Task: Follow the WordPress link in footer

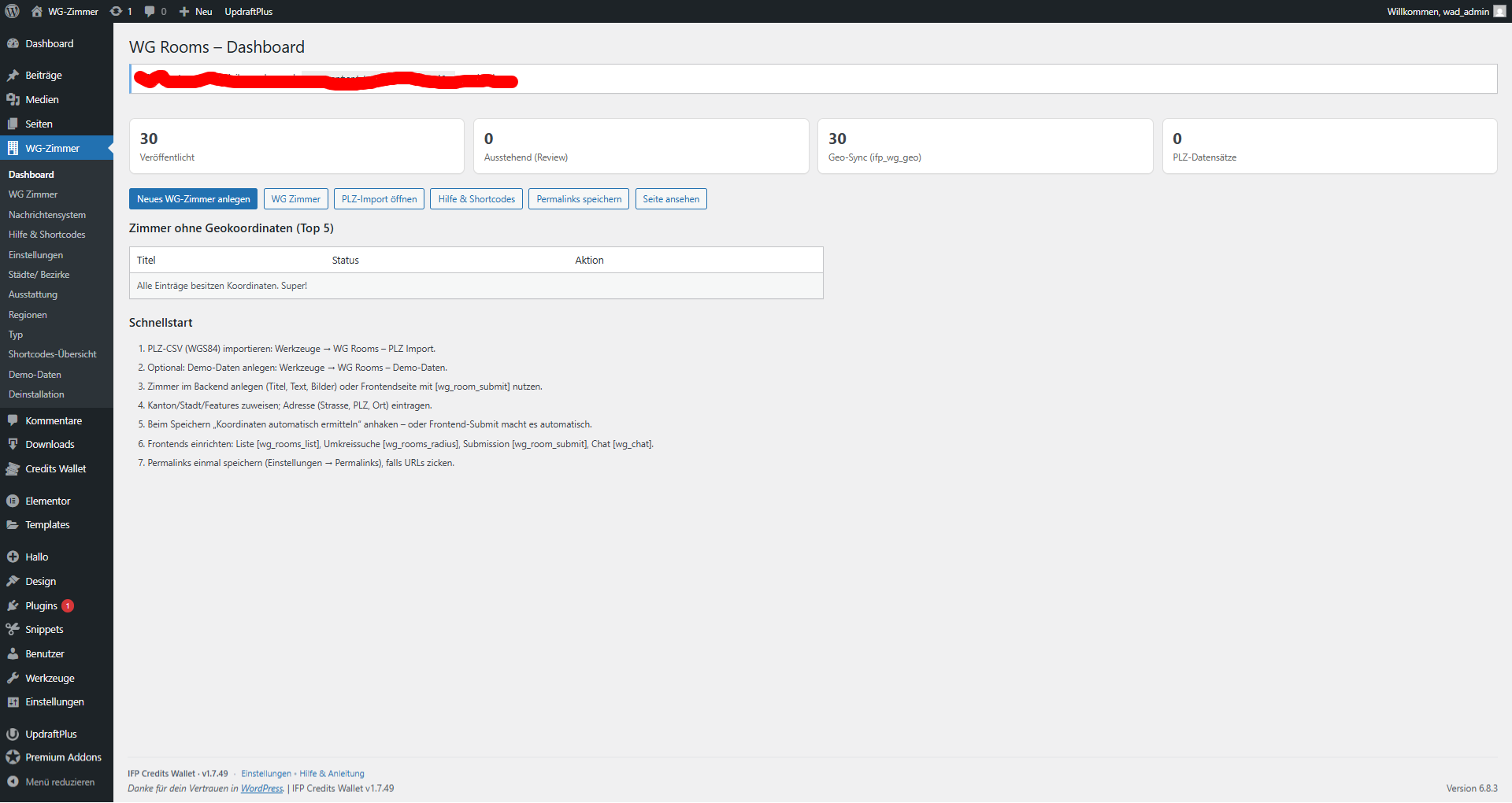Action: [x=261, y=788]
